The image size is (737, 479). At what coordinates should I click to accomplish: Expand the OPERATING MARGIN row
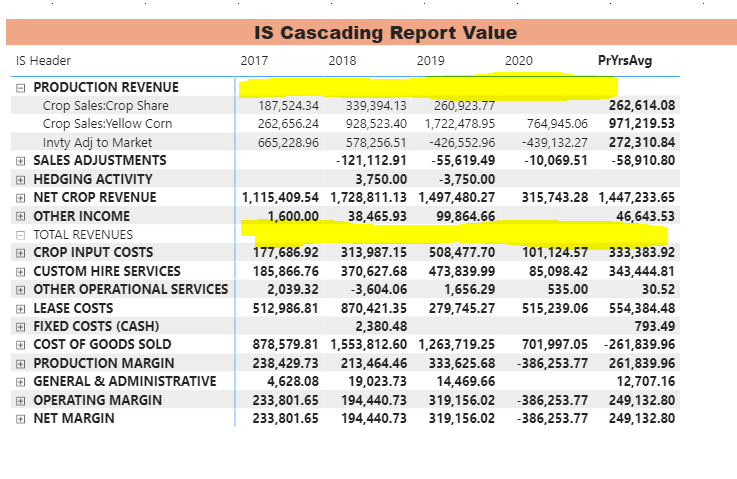(20, 401)
